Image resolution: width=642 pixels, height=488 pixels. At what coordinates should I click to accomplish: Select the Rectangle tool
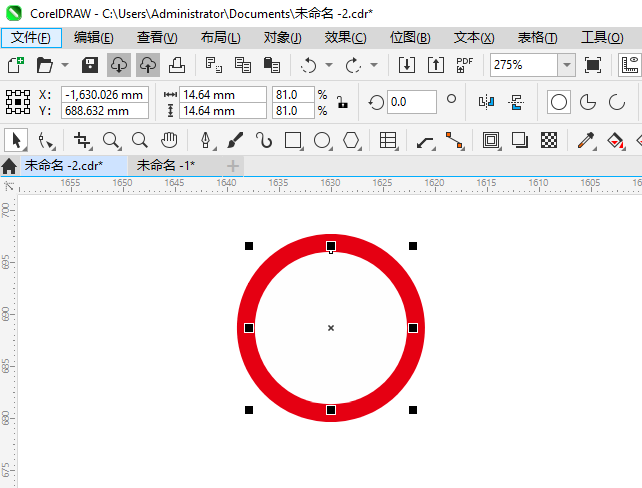coord(294,140)
